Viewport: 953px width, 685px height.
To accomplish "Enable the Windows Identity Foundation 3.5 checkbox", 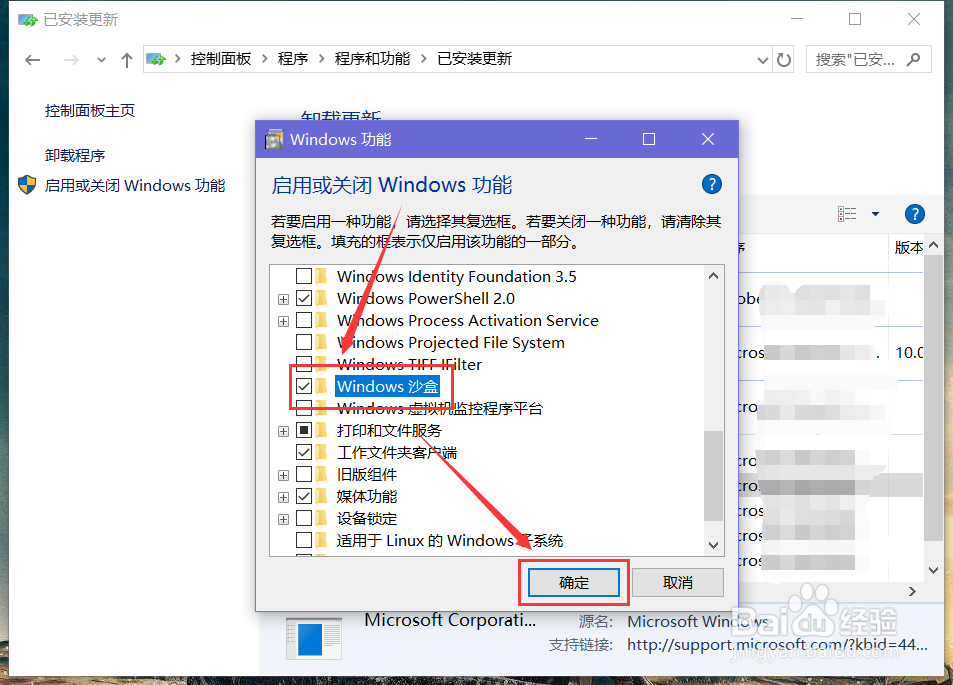I will click(x=302, y=276).
